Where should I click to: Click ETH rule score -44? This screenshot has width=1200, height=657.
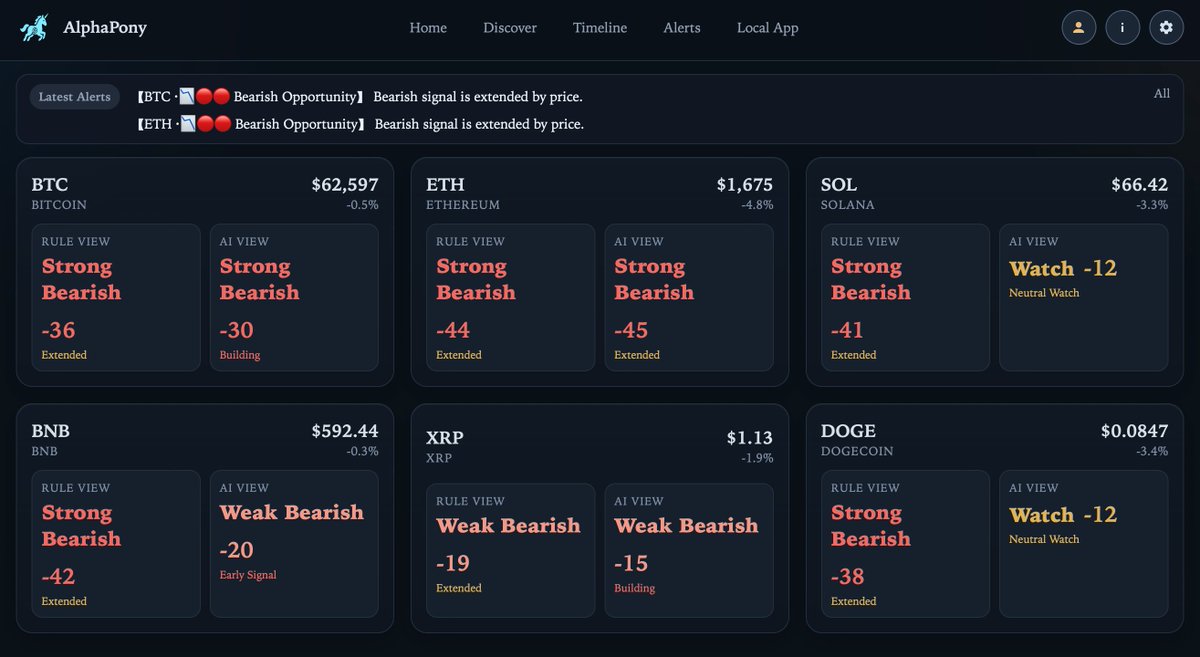(x=454, y=330)
